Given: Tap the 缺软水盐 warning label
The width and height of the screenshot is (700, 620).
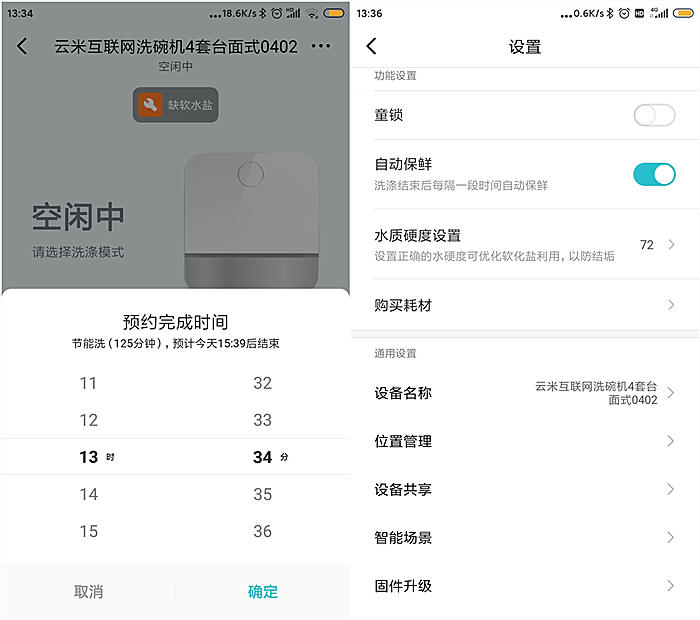Looking at the screenshot, I should click(190, 105).
